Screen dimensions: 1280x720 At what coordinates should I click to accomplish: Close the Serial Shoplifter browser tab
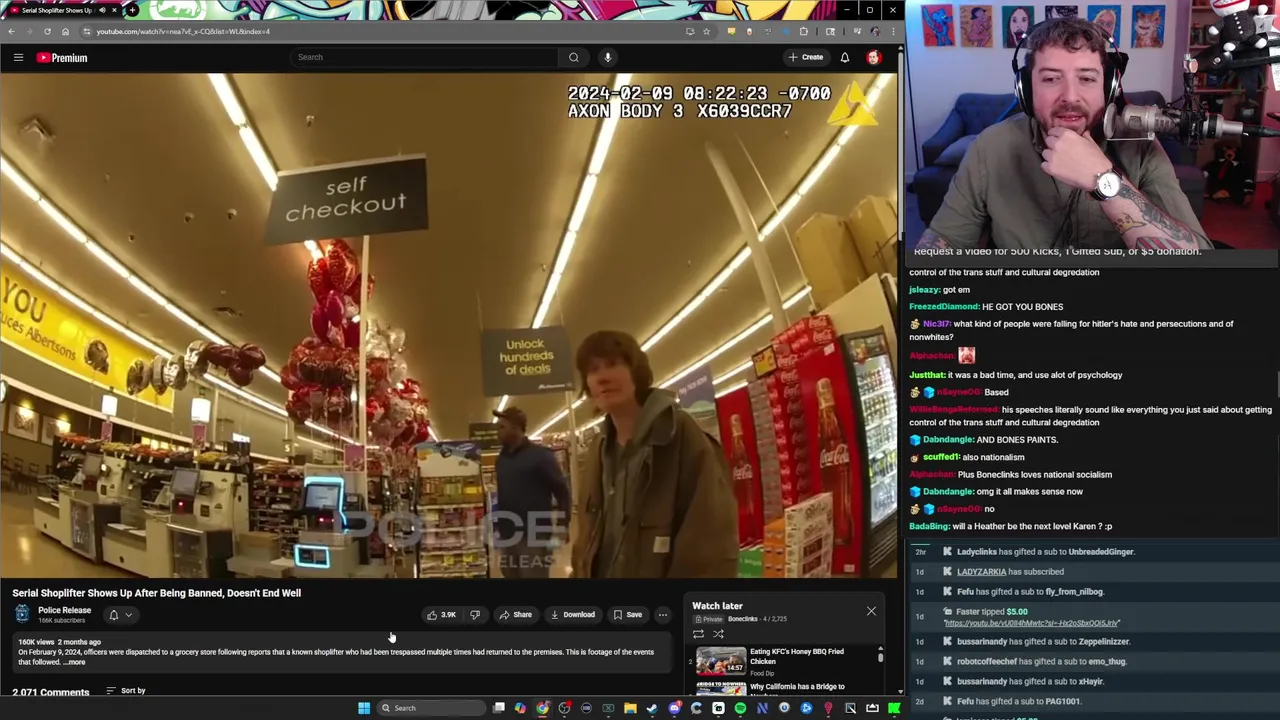pyautogui.click(x=114, y=10)
